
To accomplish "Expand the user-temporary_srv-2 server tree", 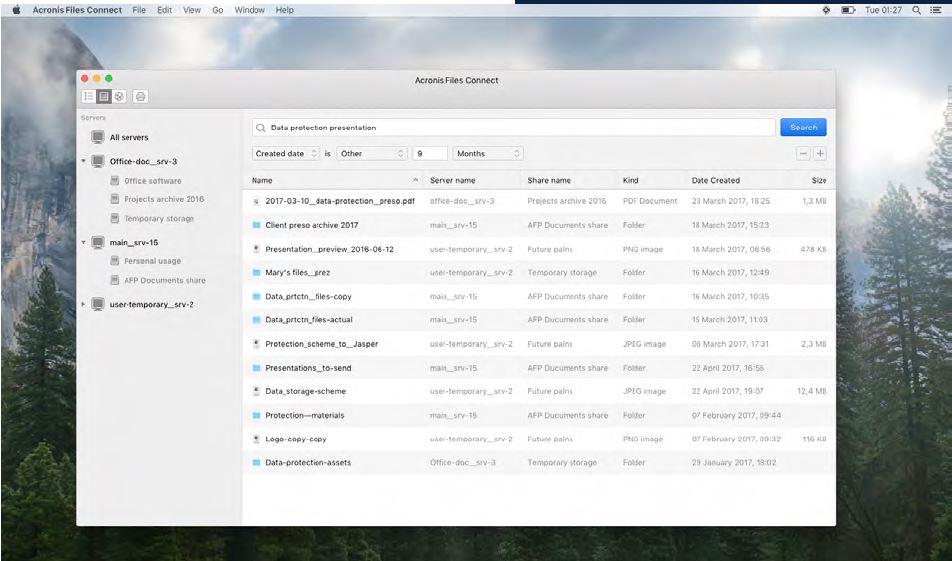I will point(83,304).
